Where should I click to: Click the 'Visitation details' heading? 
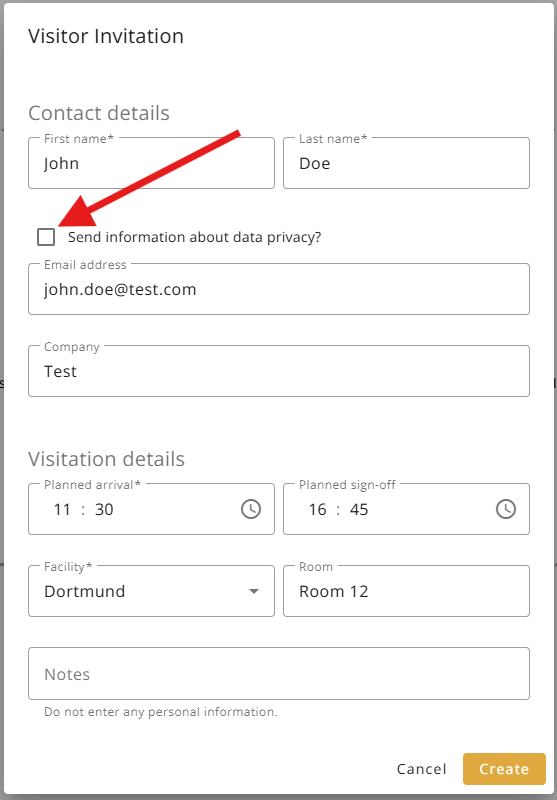(107, 459)
